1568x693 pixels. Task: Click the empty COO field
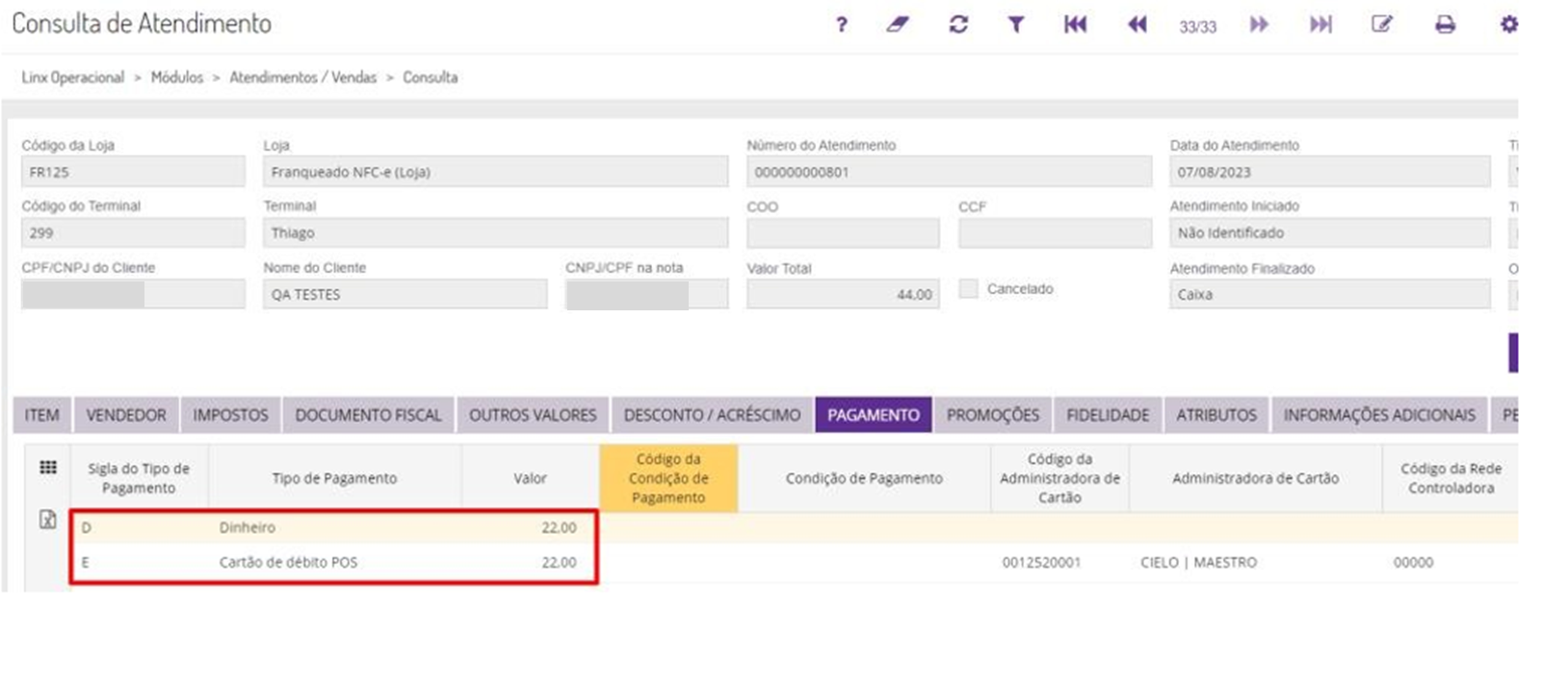(843, 232)
